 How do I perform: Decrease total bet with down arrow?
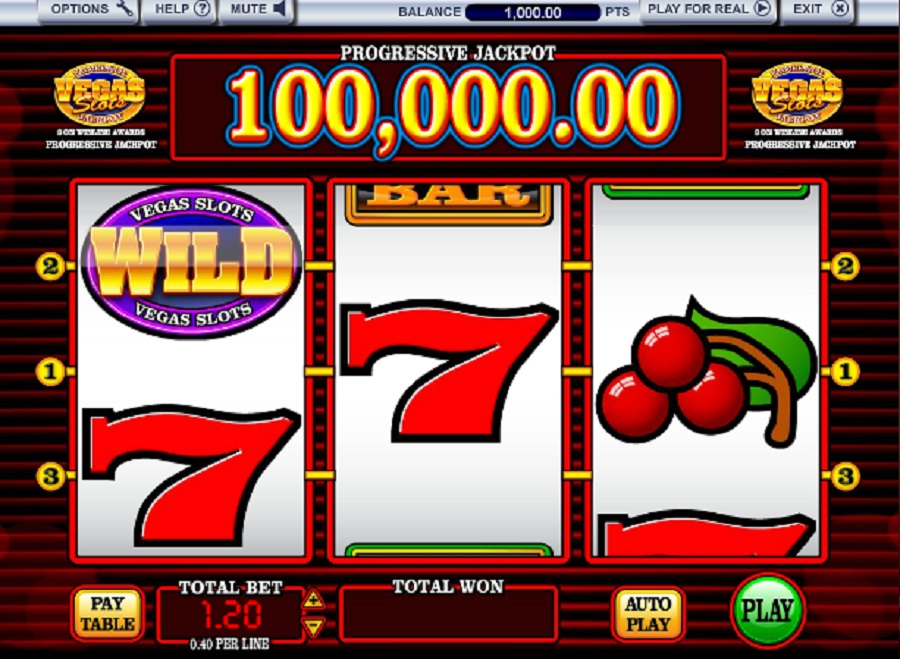(x=313, y=625)
